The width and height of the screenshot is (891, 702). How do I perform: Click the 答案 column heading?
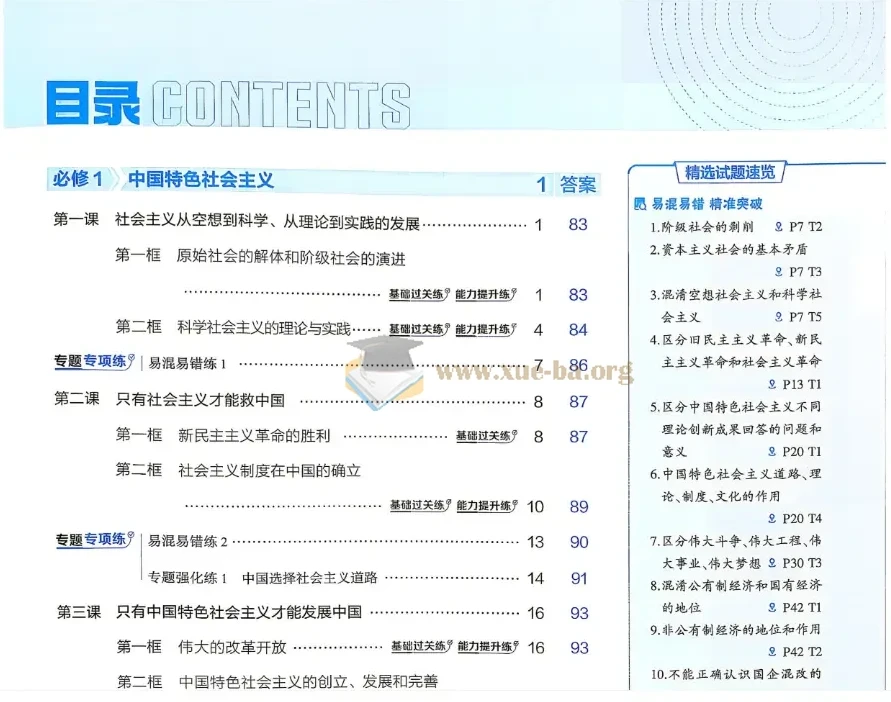coord(578,184)
